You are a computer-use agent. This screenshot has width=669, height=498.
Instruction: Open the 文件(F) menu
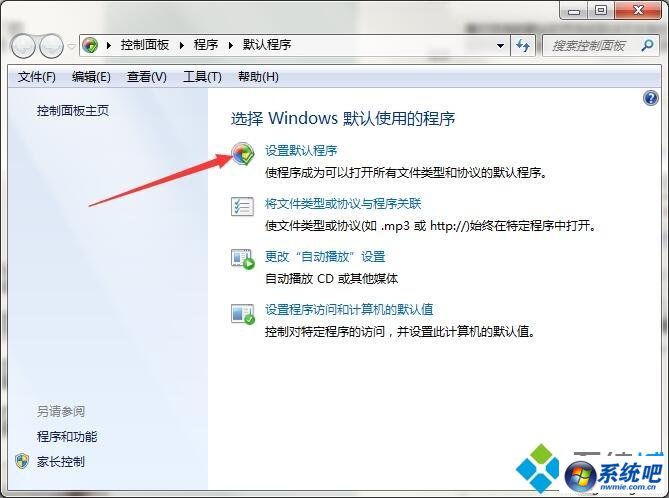[37, 77]
